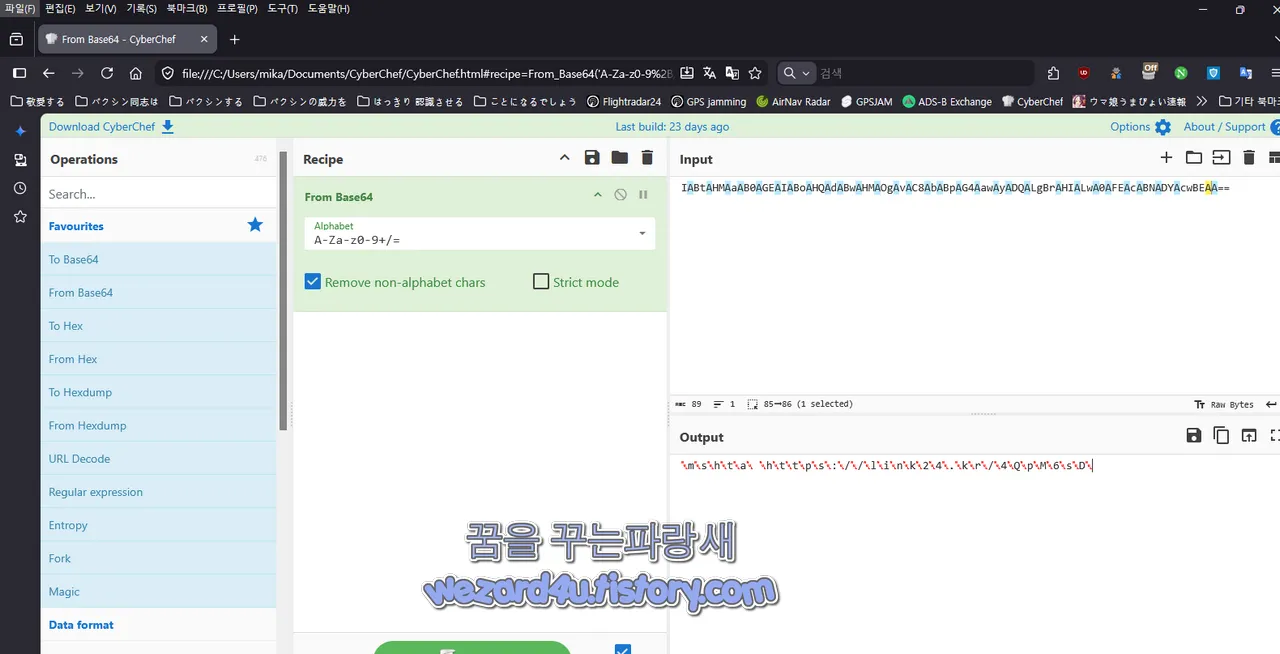
Task: Select URL Decode operation
Action: tap(158, 458)
